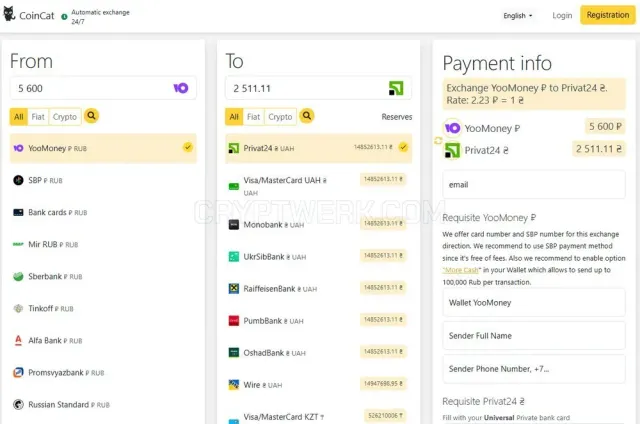Select the PumbBank UAH icon
Screen dimensions: 640x424
click(x=233, y=321)
